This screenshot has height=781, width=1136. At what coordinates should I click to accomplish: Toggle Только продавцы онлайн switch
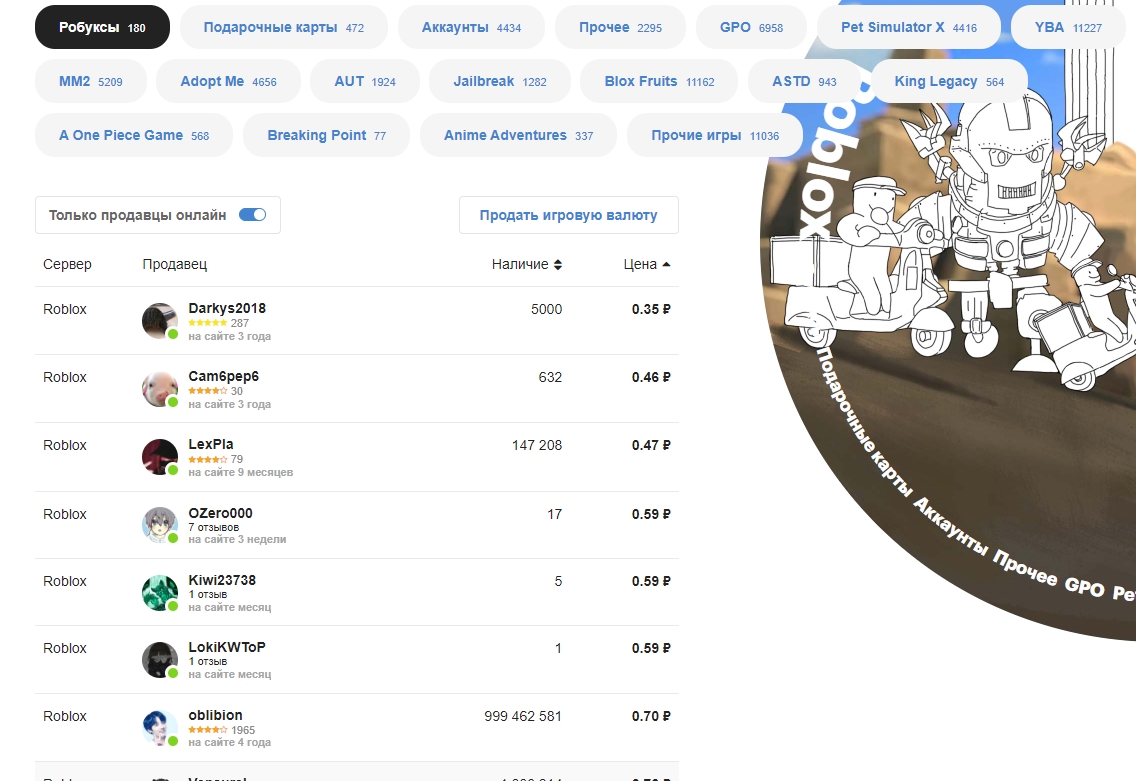[253, 215]
